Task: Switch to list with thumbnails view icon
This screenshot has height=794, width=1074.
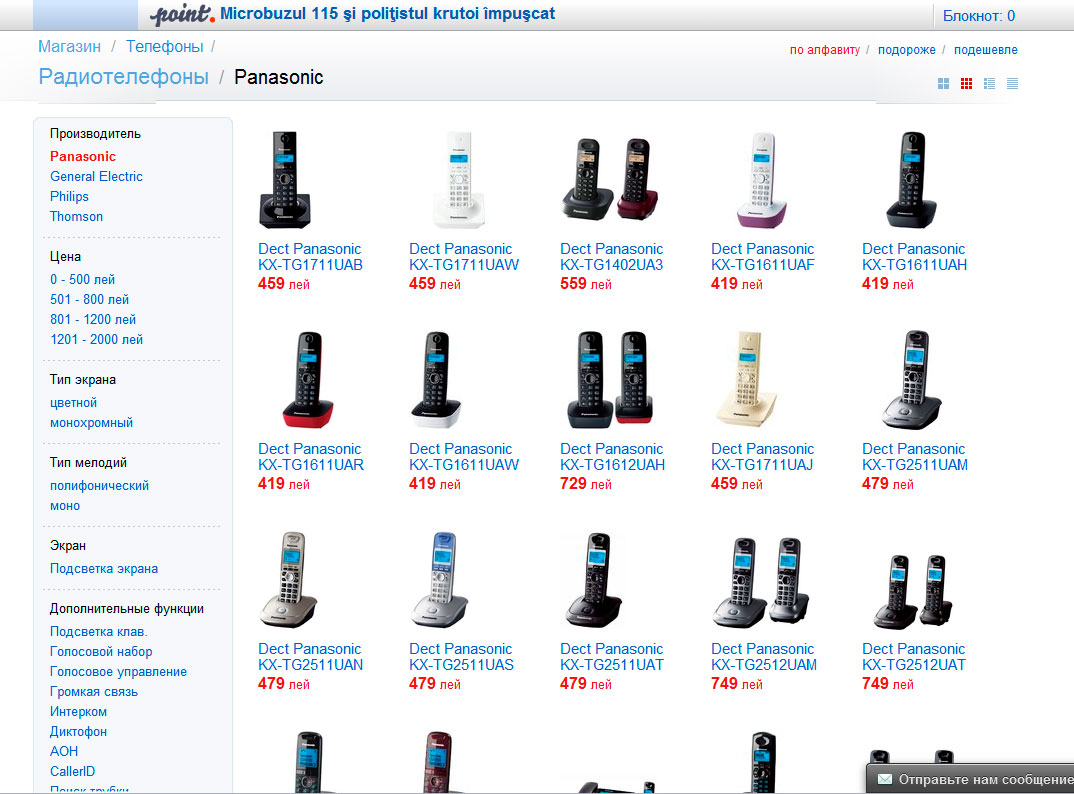Action: pos(989,84)
